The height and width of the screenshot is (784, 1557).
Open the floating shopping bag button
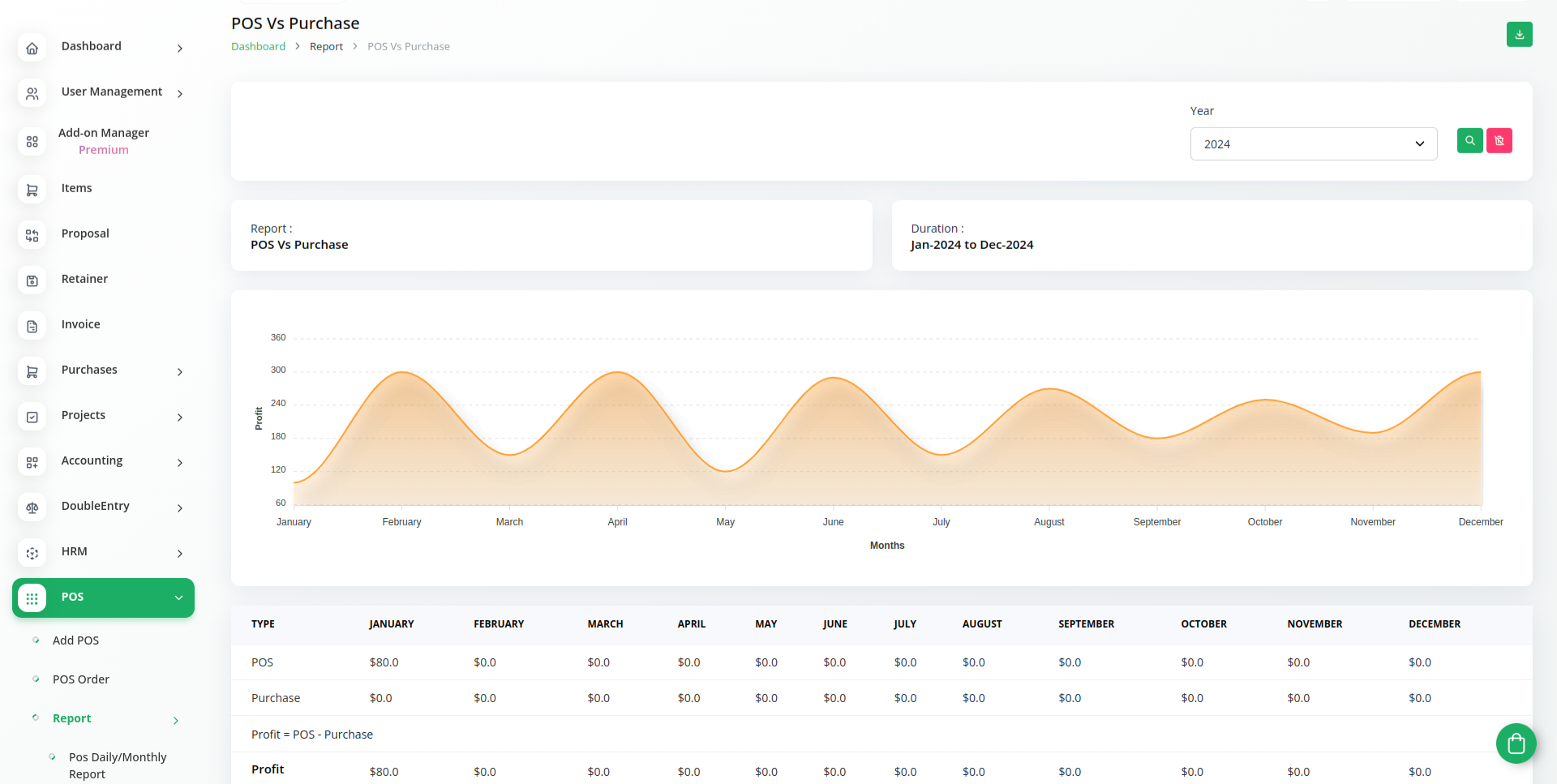coord(1516,743)
